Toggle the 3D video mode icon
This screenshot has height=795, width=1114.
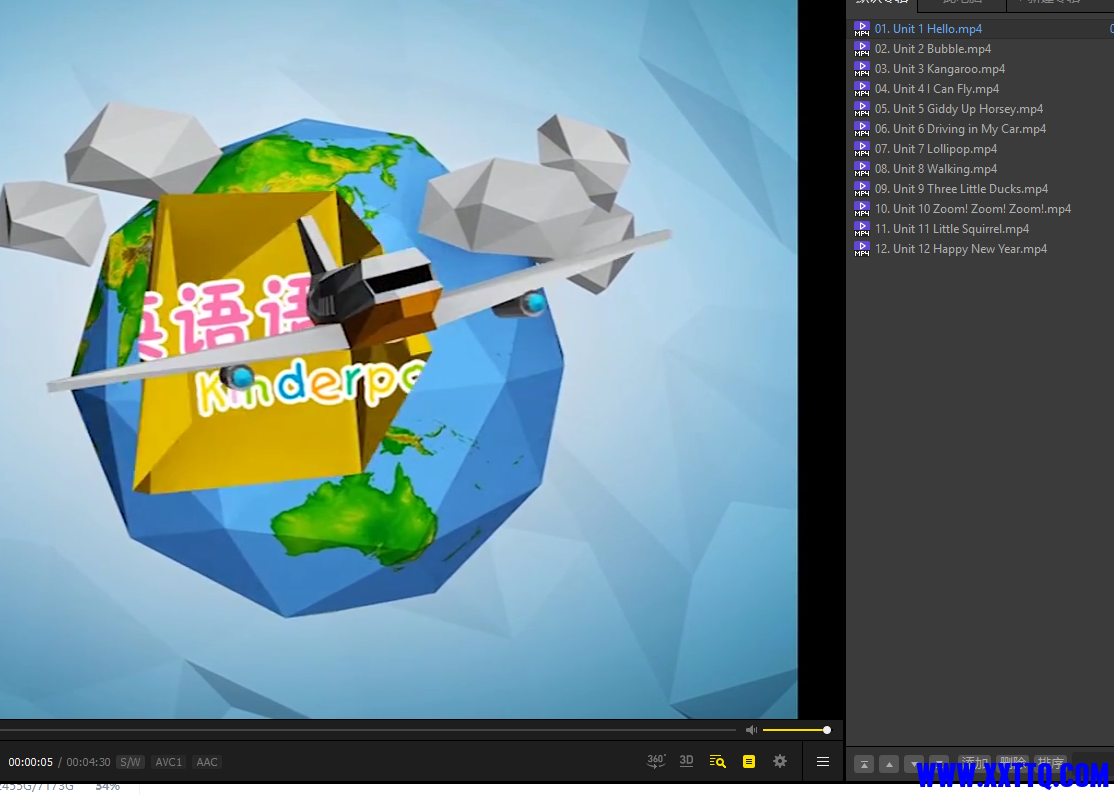(686, 761)
